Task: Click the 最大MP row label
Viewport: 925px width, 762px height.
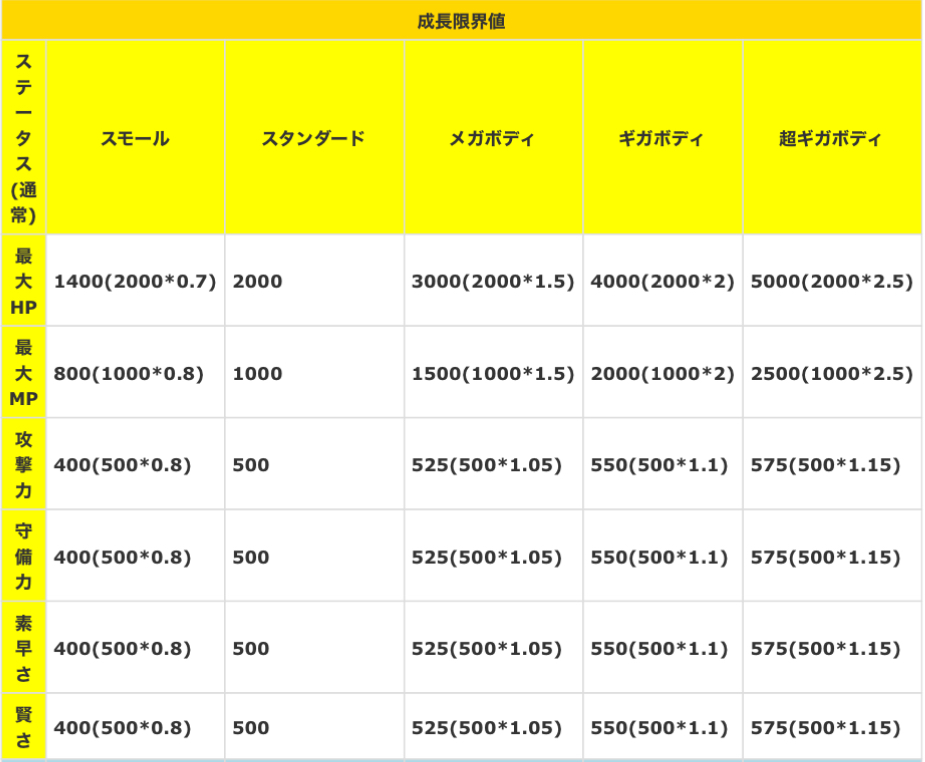Action: click(x=23, y=373)
